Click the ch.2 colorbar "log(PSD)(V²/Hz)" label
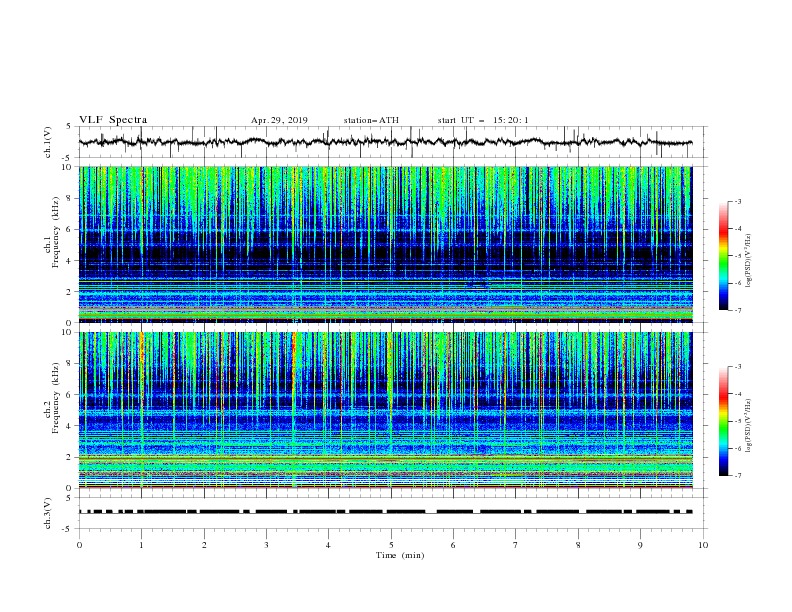Viewport: 792px width, 612px height. click(748, 425)
